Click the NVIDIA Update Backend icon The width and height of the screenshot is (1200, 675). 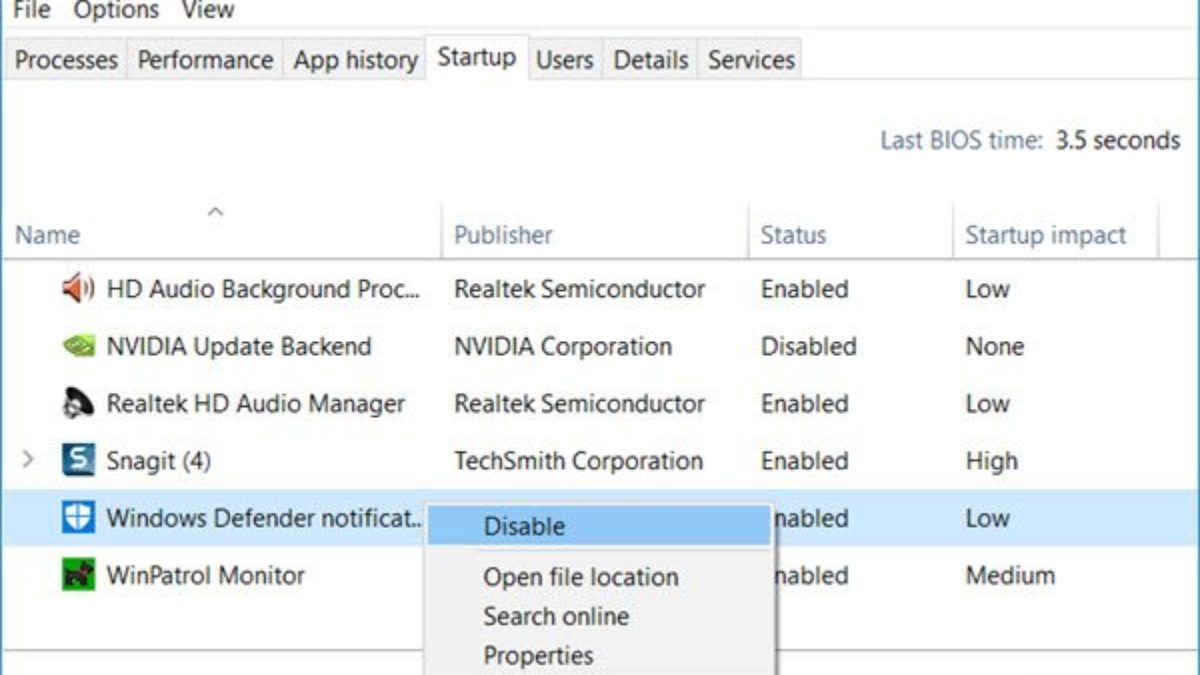pyautogui.click(x=78, y=347)
